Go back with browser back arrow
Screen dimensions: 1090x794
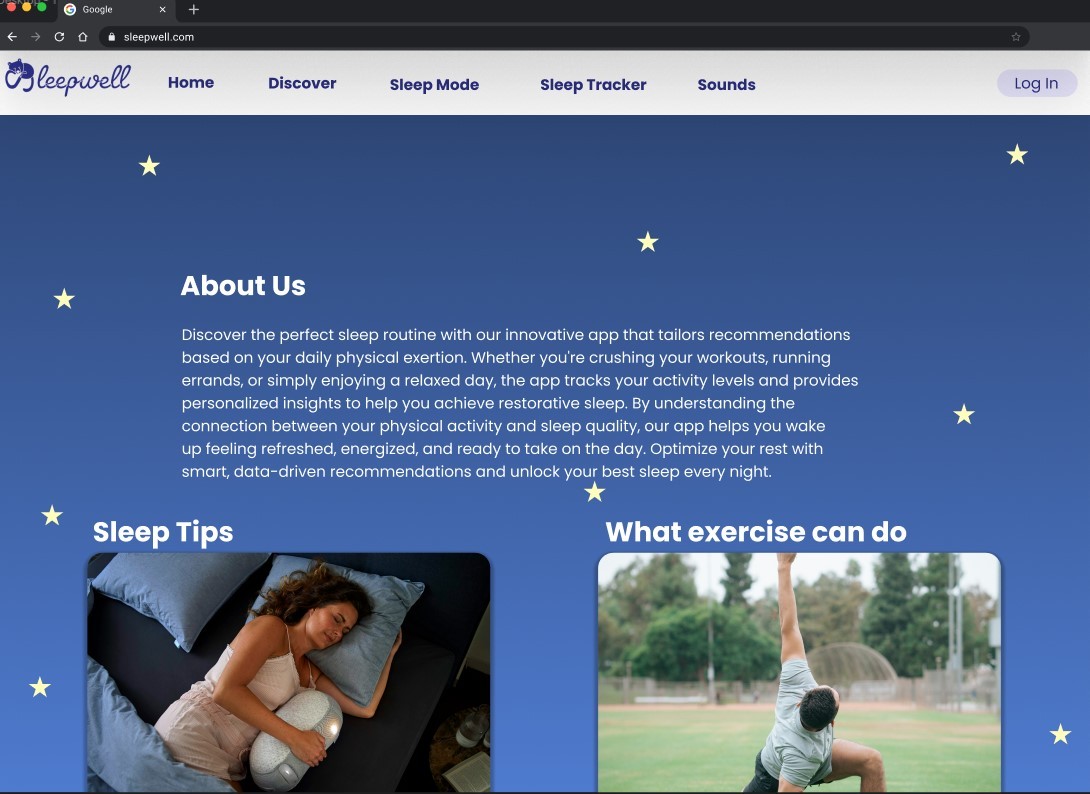(x=12, y=37)
